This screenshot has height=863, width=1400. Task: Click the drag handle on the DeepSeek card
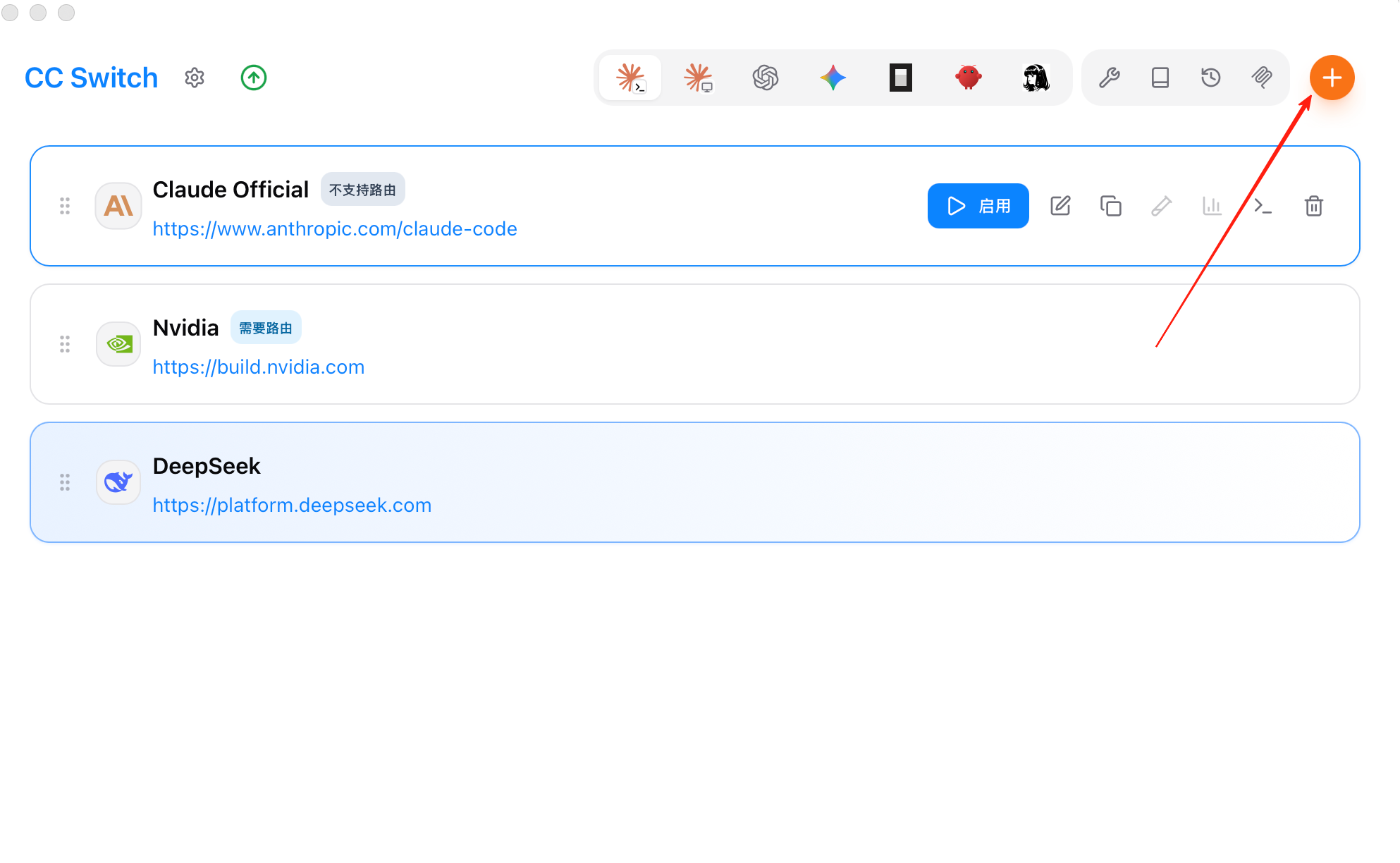(65, 482)
